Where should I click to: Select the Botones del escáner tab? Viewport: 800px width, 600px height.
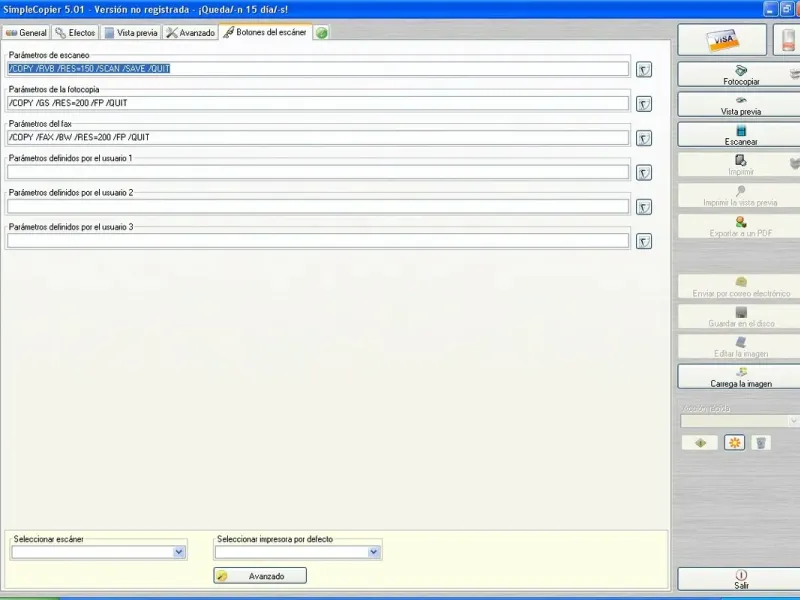[x=265, y=32]
